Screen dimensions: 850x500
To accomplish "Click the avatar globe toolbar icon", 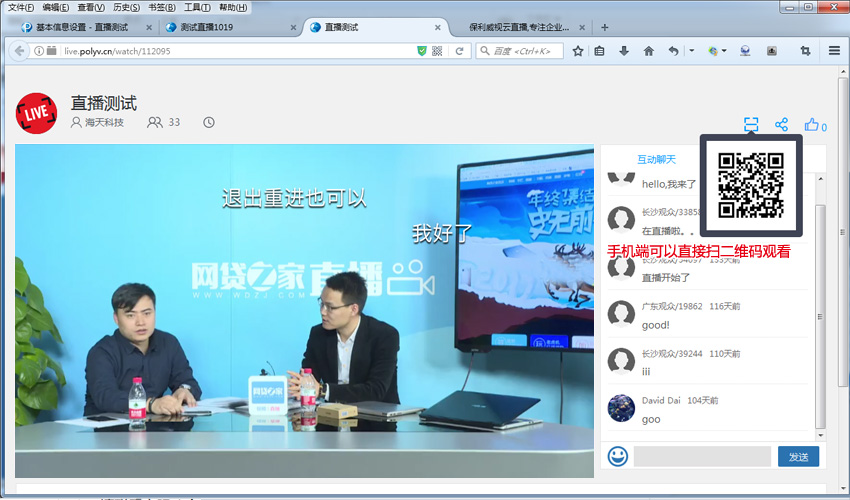I will [745, 51].
